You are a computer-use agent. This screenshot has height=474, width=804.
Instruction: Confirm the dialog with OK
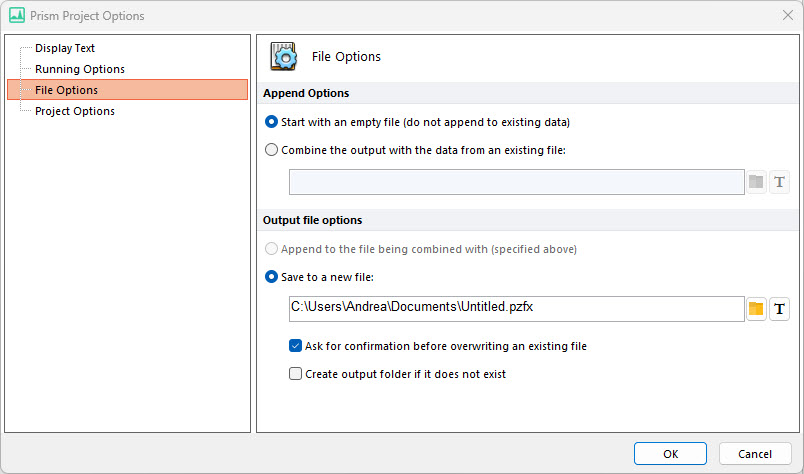670,454
